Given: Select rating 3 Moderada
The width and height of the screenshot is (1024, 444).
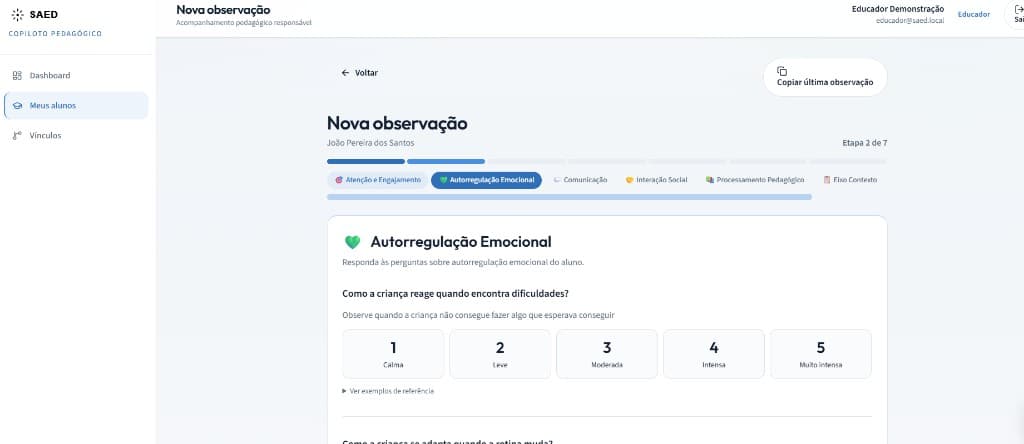Looking at the screenshot, I should click(x=607, y=354).
